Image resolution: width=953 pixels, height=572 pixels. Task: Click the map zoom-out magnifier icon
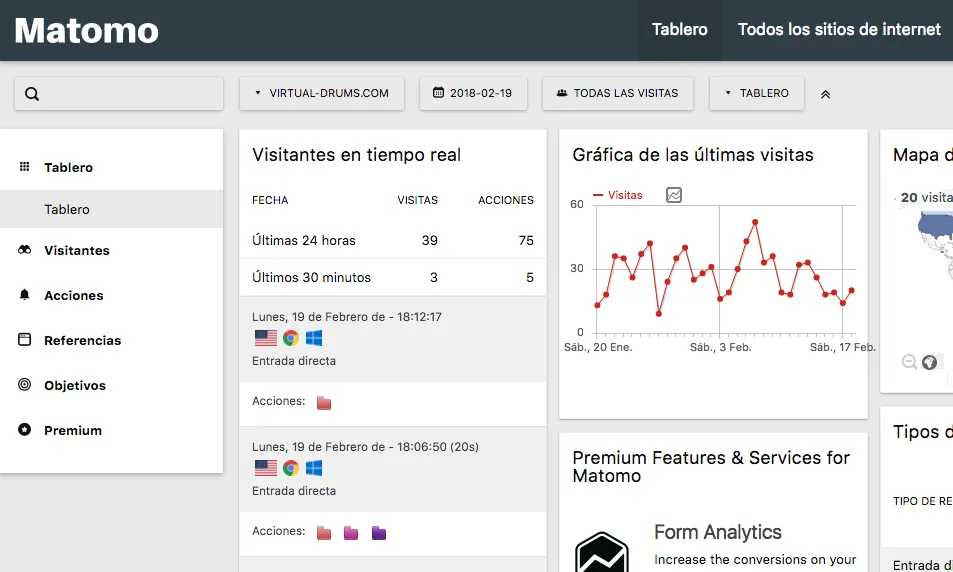pos(909,362)
